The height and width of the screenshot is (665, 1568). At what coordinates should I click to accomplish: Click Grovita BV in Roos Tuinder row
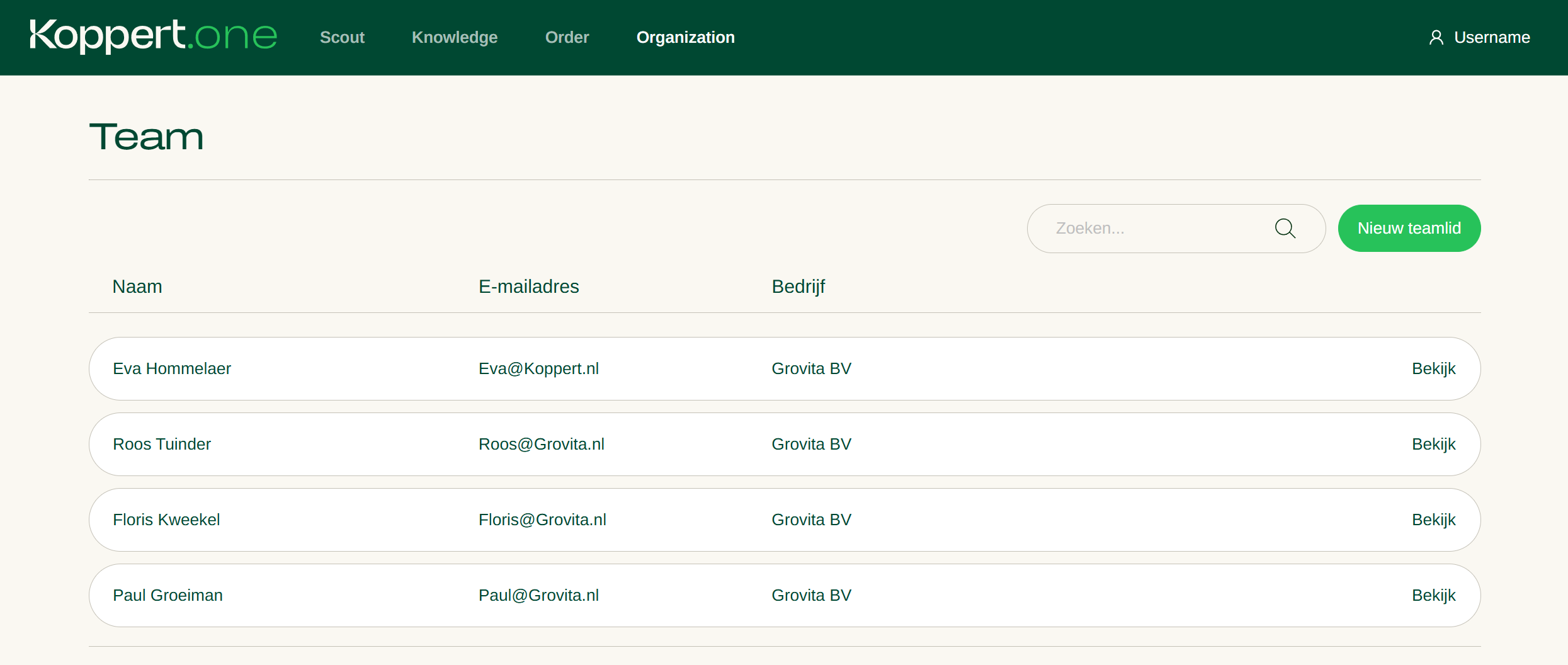tap(811, 444)
